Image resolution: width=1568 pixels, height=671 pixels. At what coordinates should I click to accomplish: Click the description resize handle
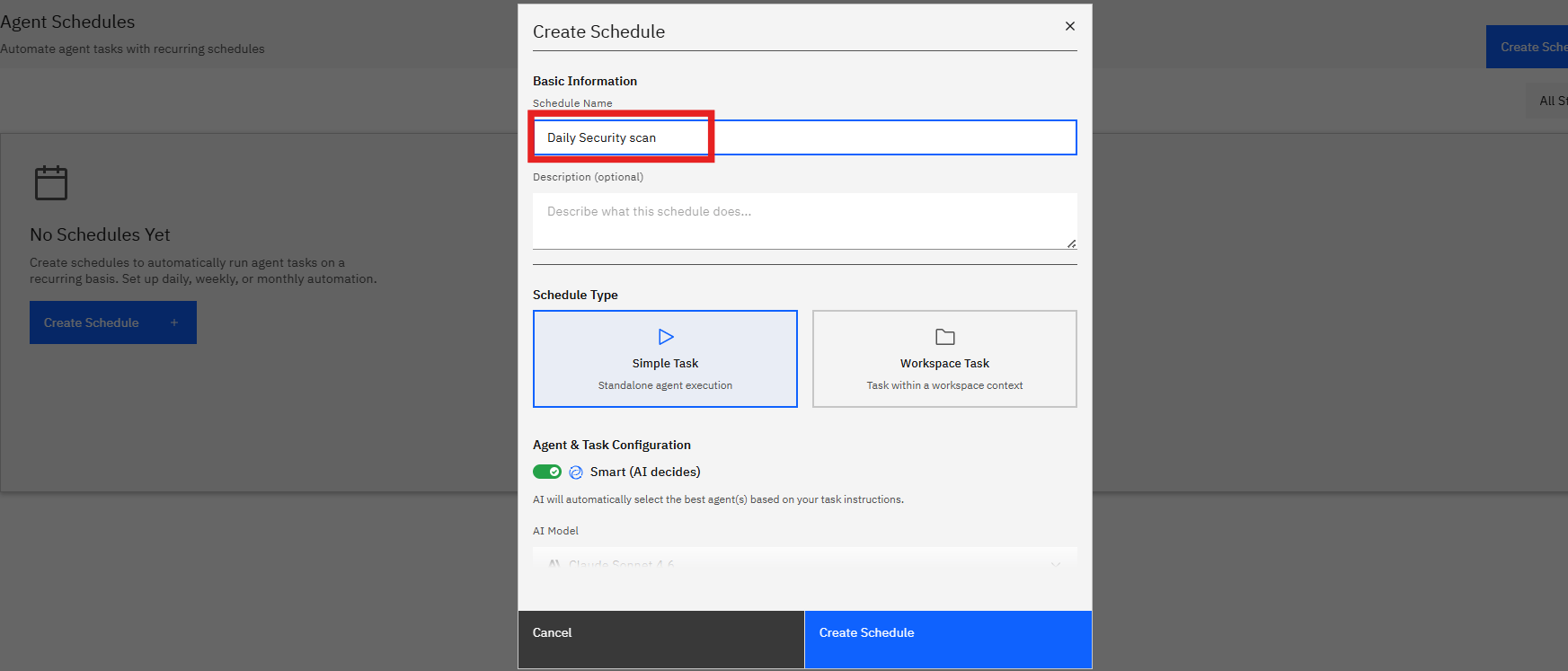pos(1071,243)
